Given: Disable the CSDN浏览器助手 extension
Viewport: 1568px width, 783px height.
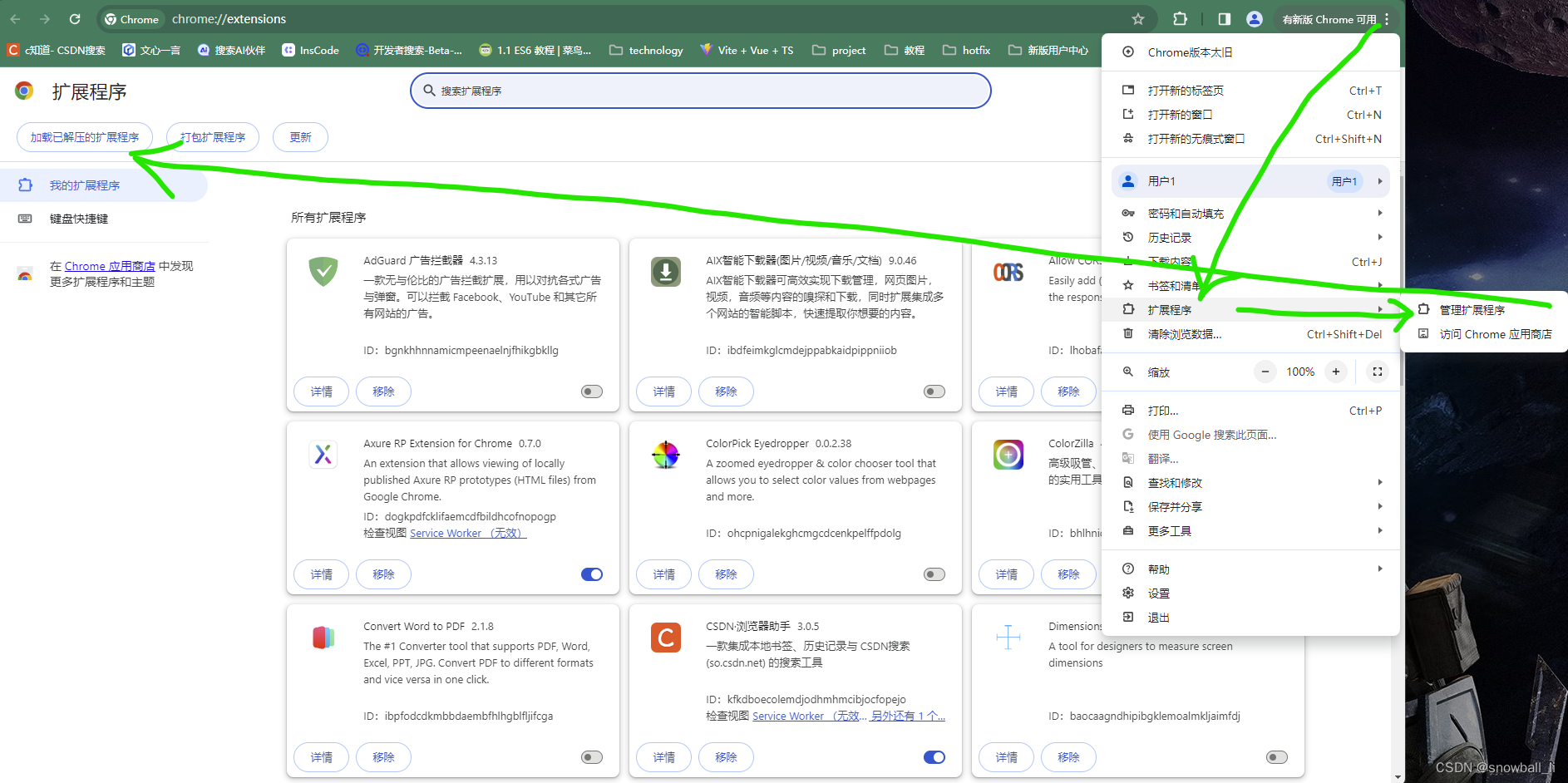Looking at the screenshot, I should click(x=934, y=756).
